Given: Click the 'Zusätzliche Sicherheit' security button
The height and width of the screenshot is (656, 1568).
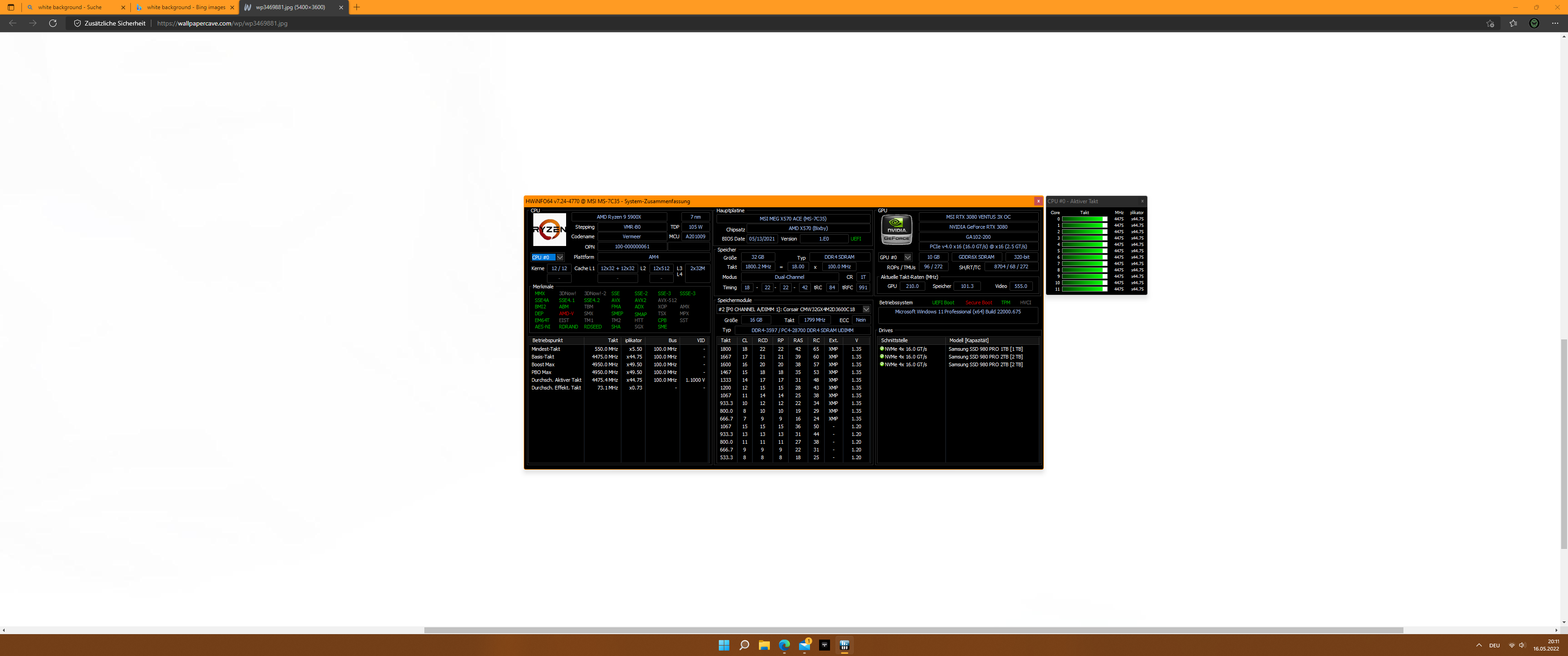Looking at the screenshot, I should click(x=109, y=23).
